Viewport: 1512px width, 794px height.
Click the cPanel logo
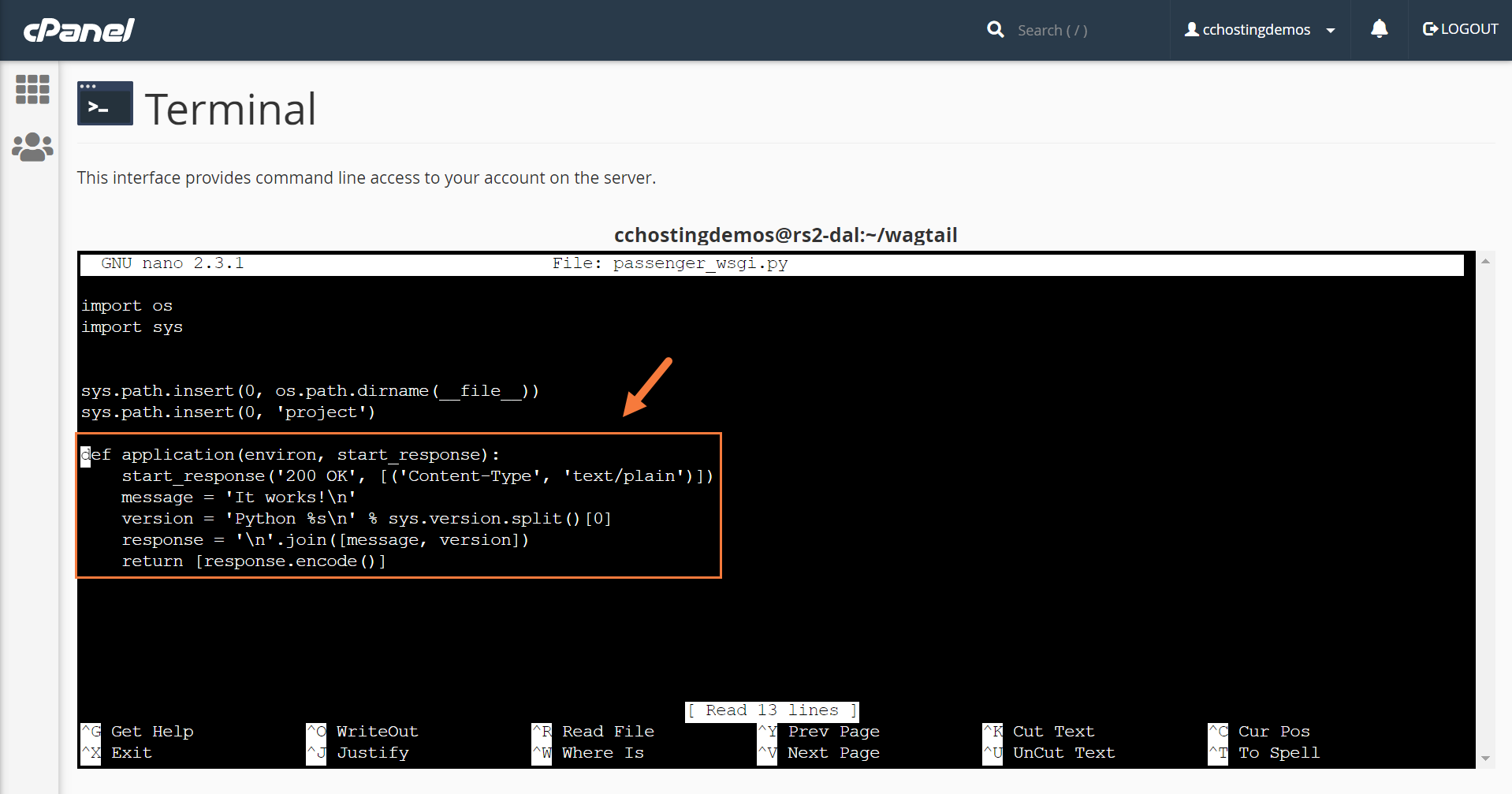point(79,30)
